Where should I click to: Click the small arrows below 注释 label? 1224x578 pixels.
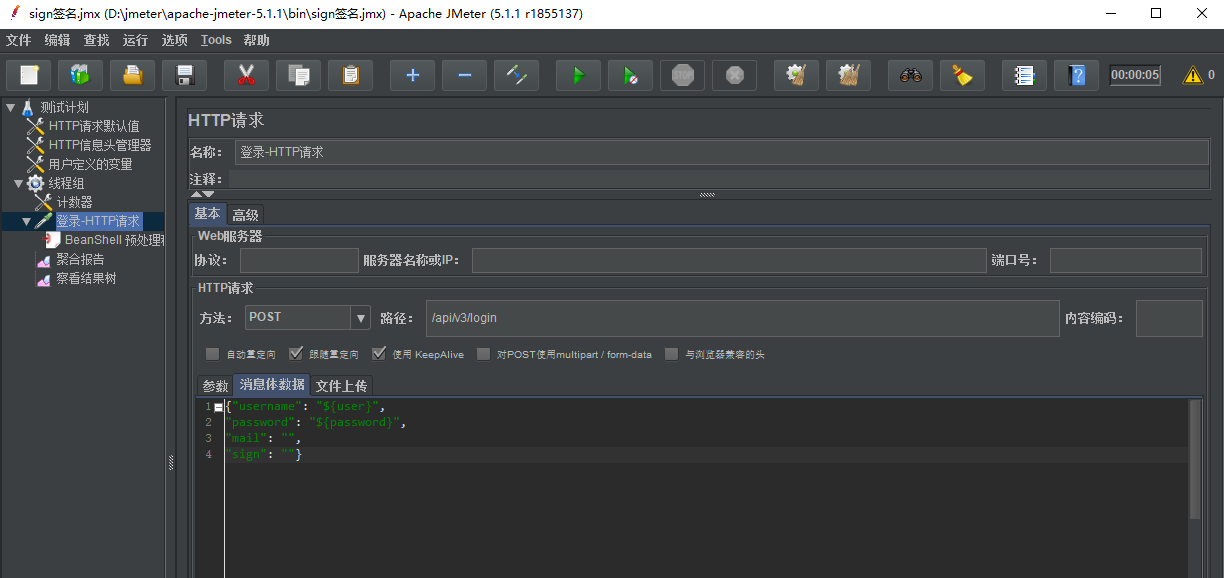202,194
